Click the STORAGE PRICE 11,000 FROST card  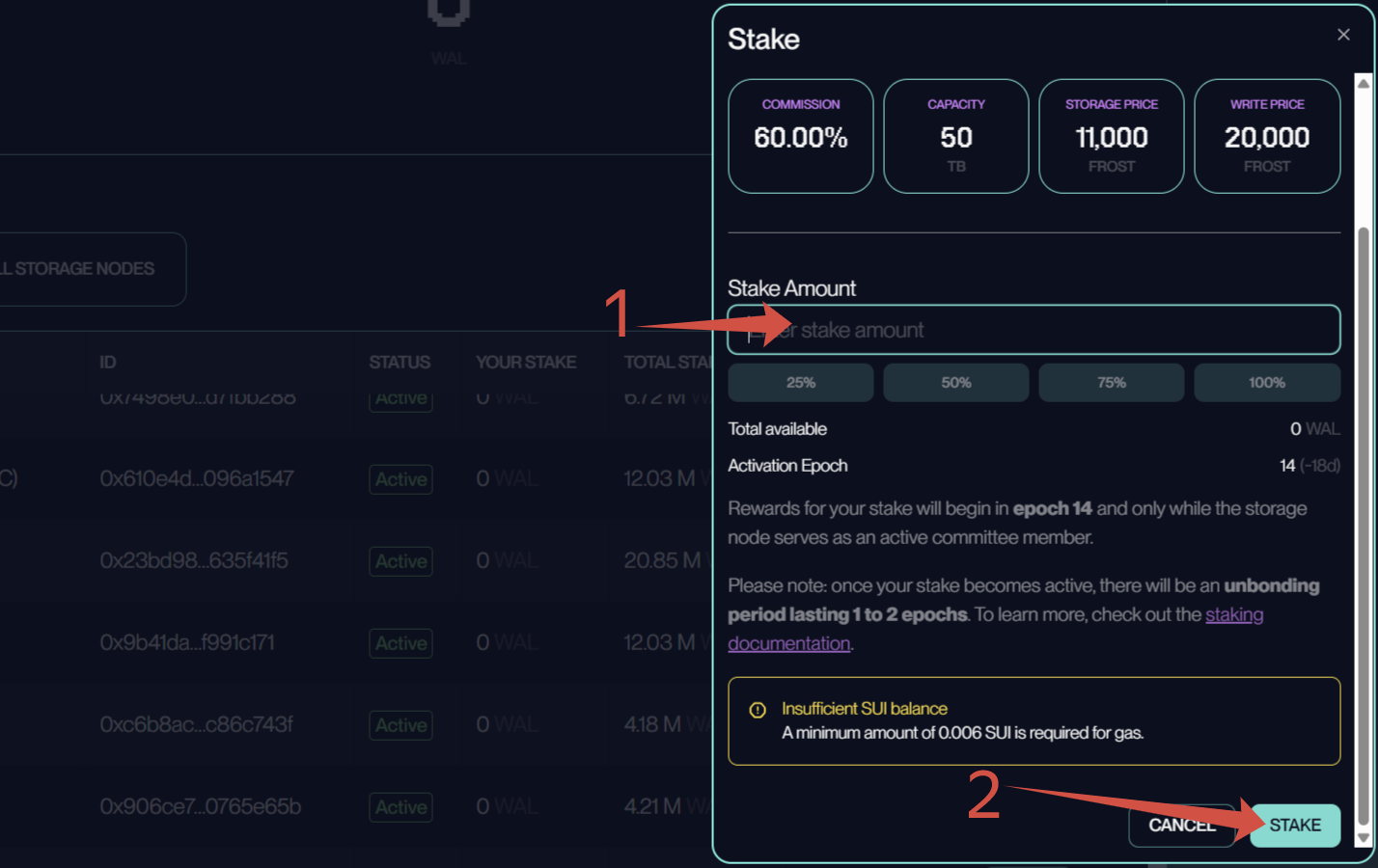tap(1111, 136)
